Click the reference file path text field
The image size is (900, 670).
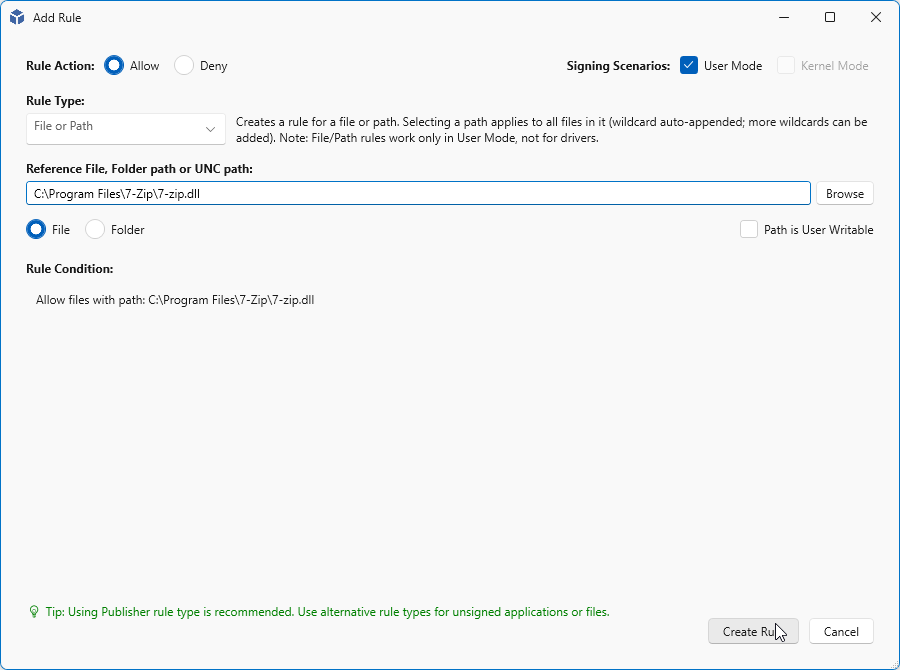coord(418,193)
